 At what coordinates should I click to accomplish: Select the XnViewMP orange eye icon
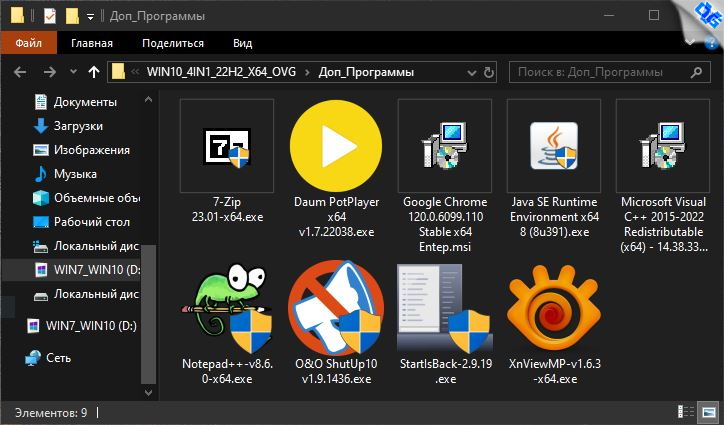554,308
